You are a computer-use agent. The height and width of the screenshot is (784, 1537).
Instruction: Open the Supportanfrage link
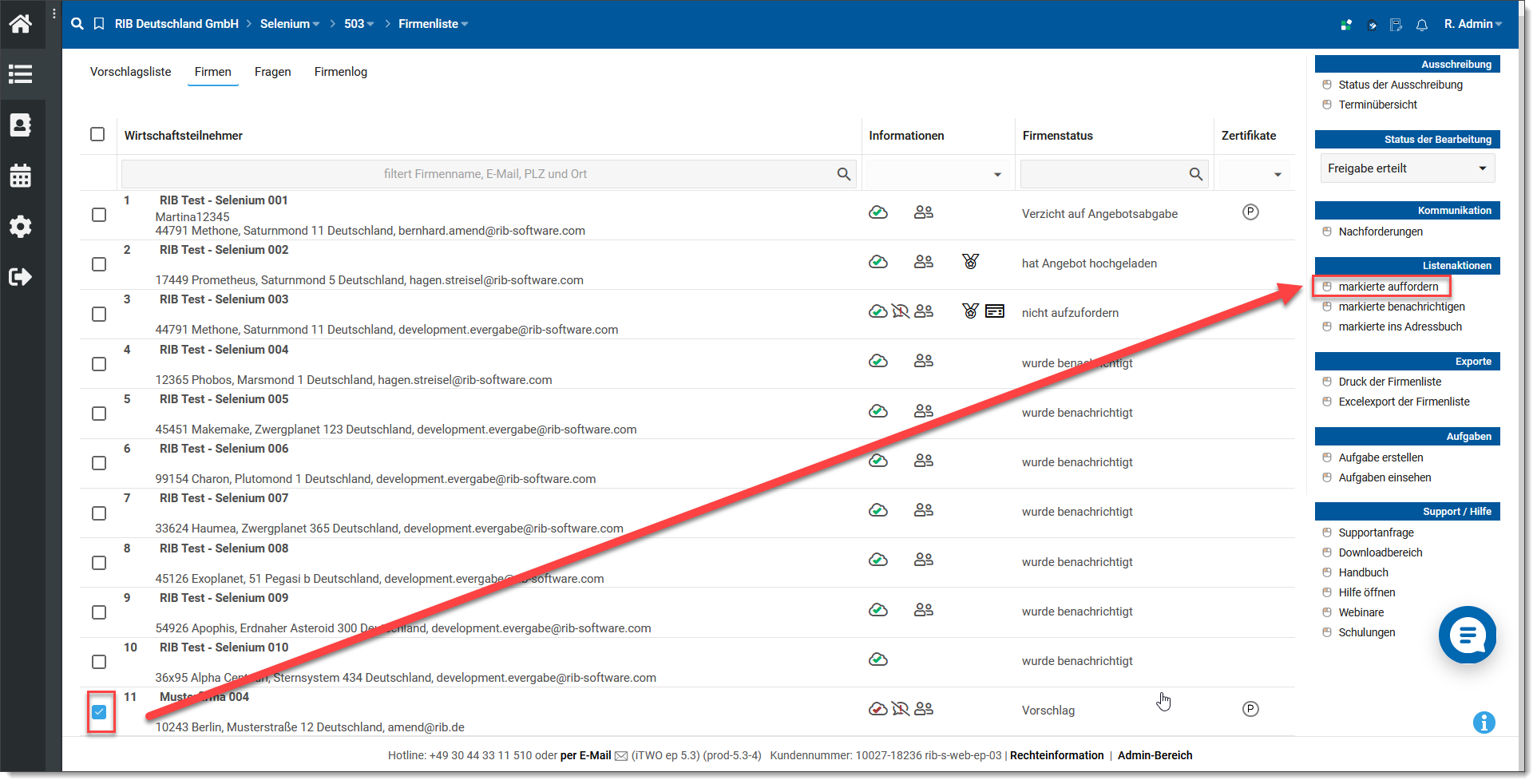[x=1376, y=533]
